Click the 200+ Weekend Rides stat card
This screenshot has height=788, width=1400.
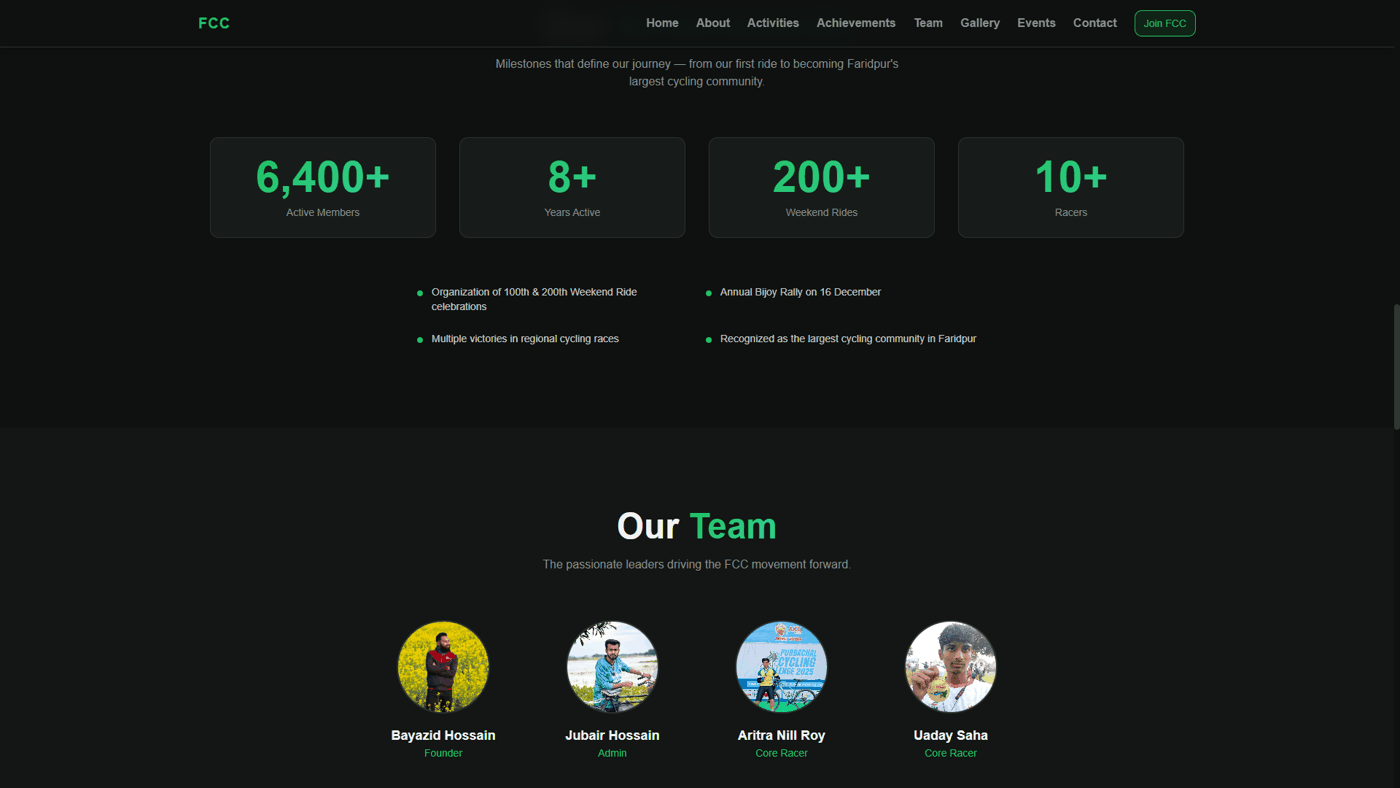click(822, 187)
